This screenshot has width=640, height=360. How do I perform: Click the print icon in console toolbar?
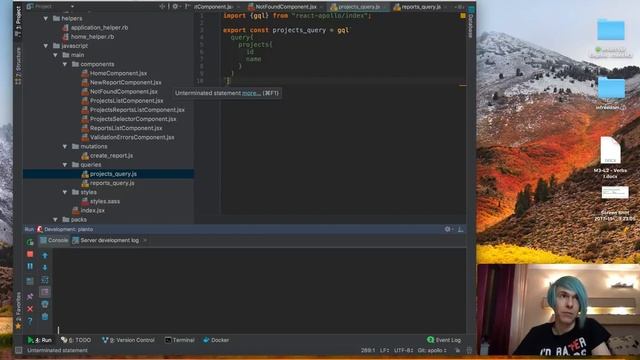(45, 304)
